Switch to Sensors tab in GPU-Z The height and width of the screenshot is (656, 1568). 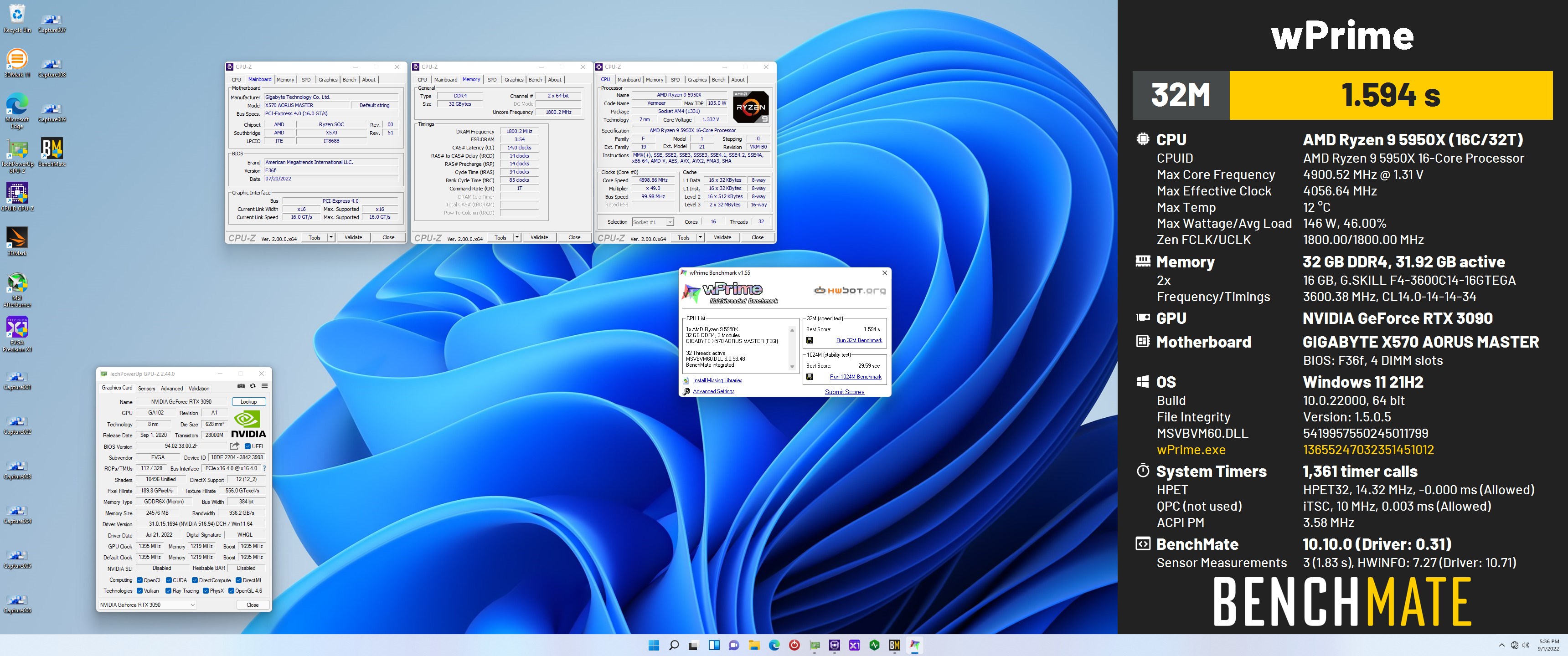(x=146, y=388)
